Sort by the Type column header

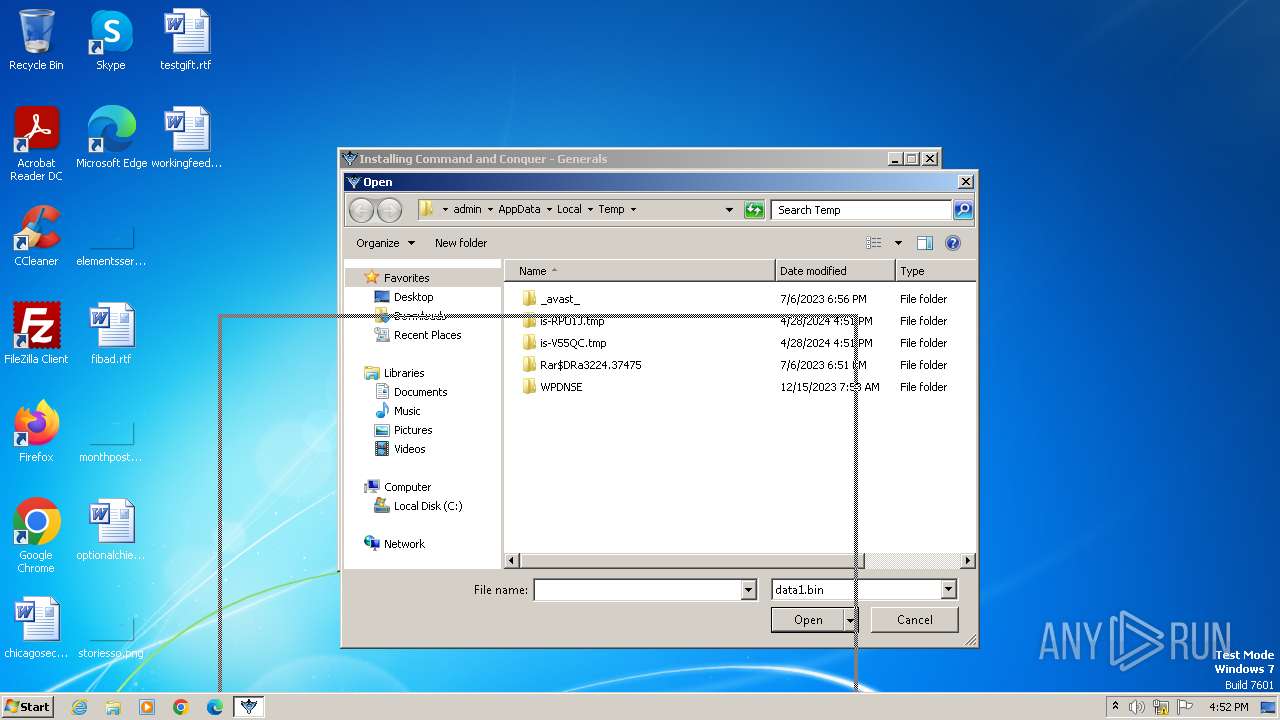(935, 271)
